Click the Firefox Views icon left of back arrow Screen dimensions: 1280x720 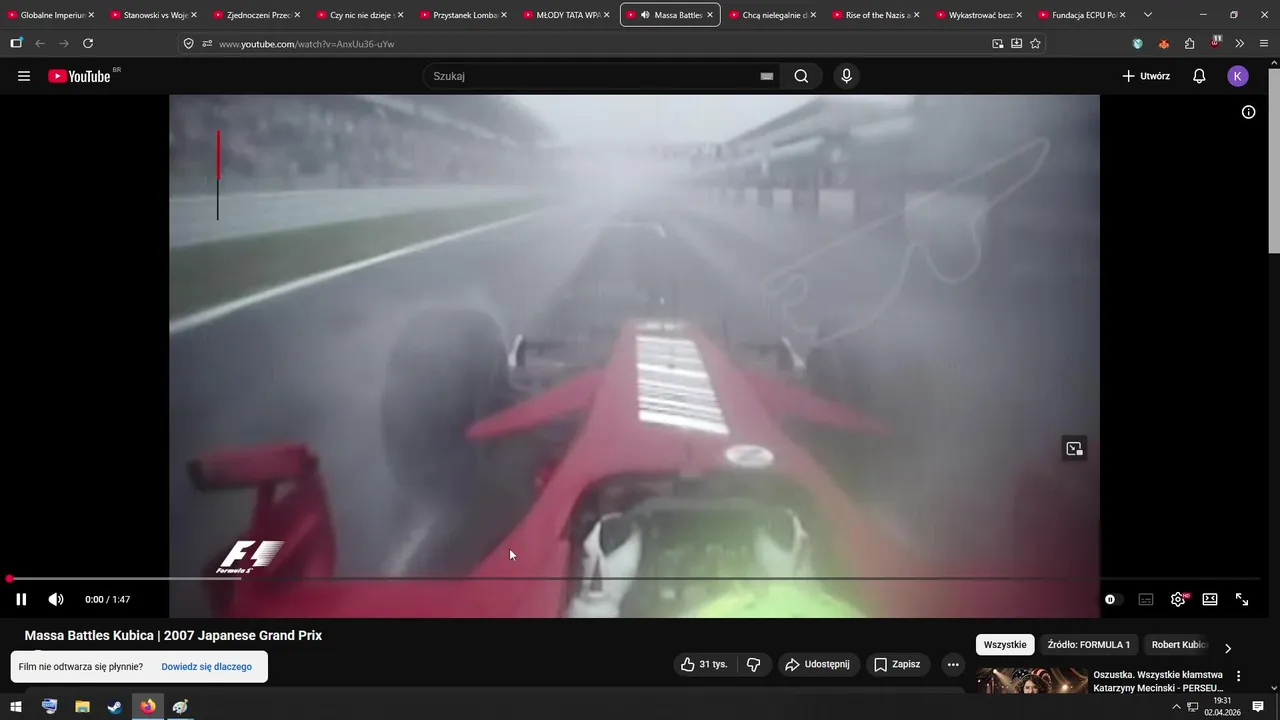coord(16,43)
